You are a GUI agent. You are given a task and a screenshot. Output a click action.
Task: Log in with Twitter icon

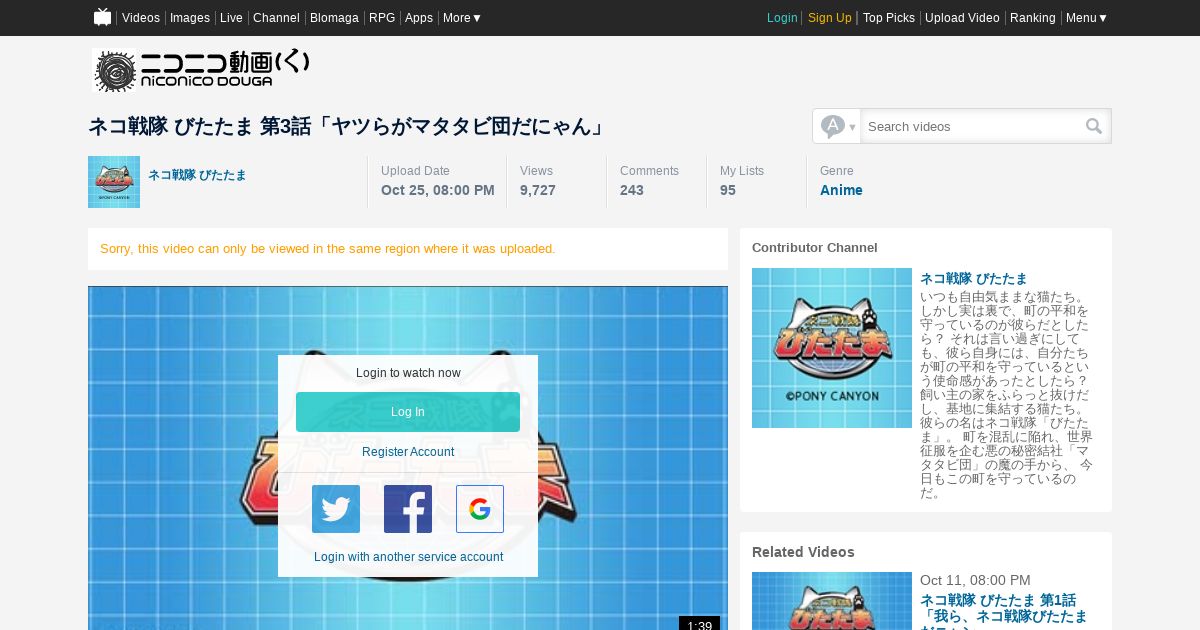pyautogui.click(x=336, y=509)
